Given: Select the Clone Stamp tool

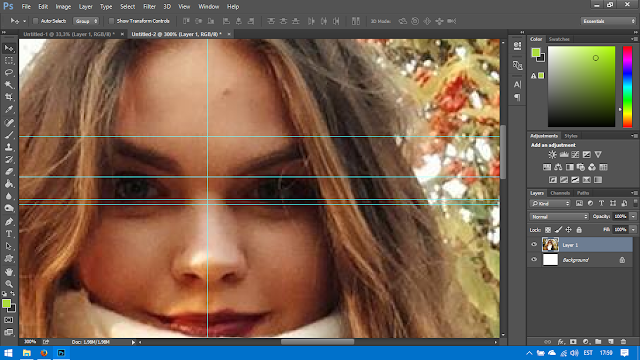Looking at the screenshot, I should tap(9, 147).
